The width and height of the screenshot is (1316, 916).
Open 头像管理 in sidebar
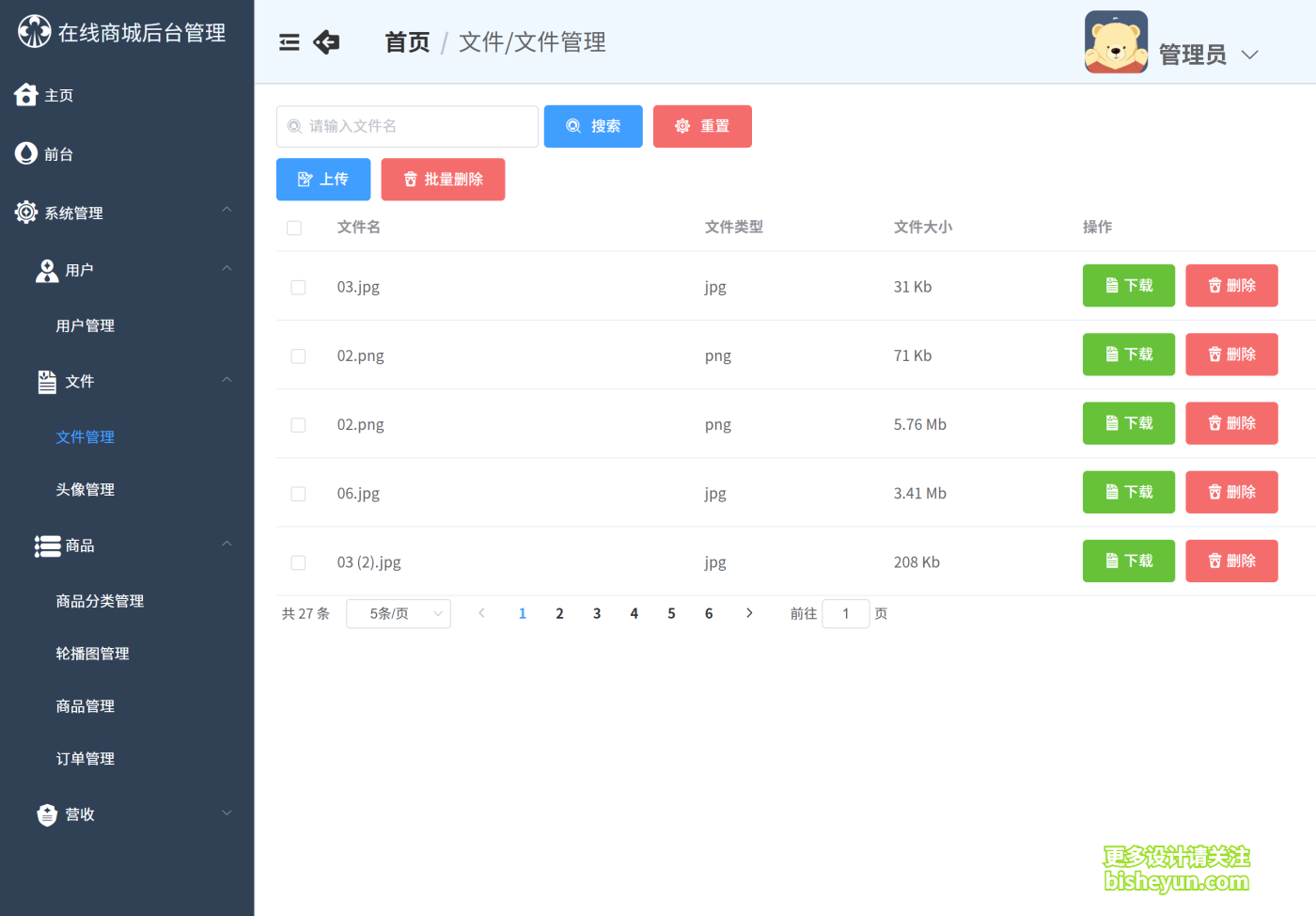[86, 489]
